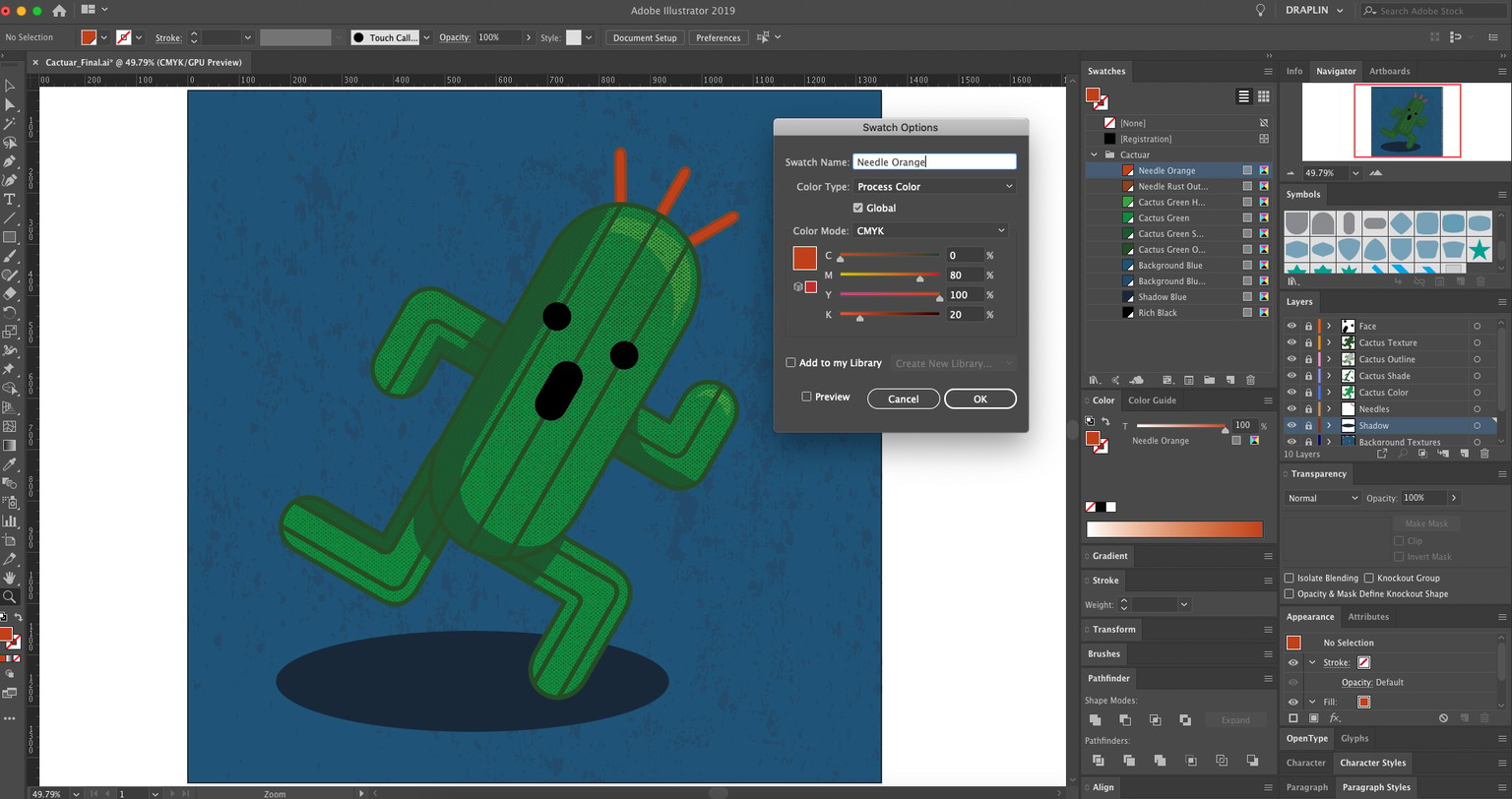Select the Line Segment tool
The image size is (1512, 799).
click(x=10, y=218)
